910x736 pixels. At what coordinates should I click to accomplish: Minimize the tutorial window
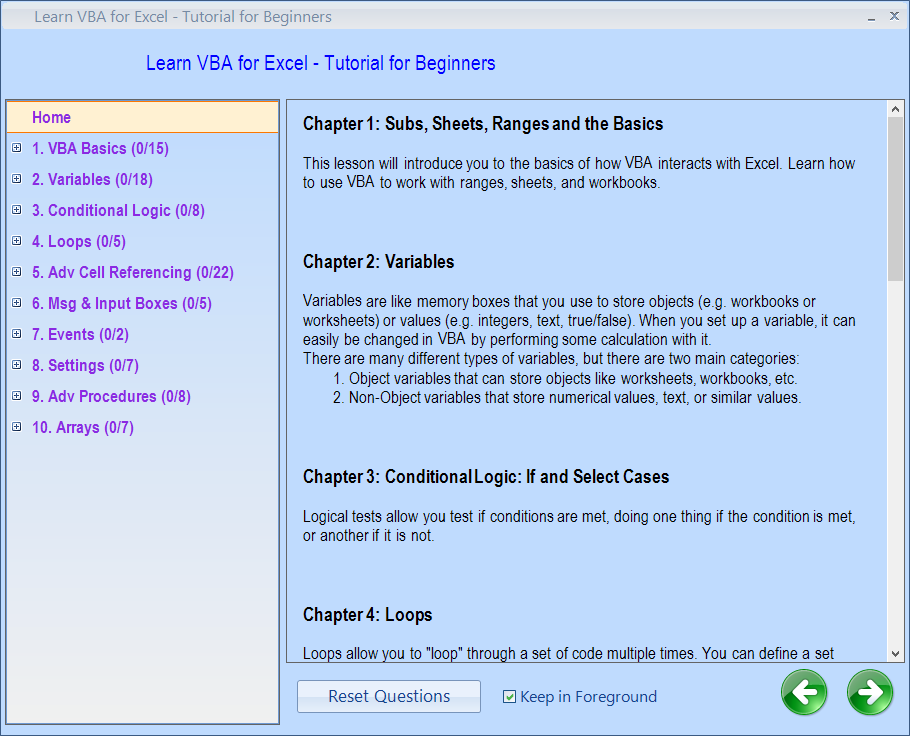pos(871,17)
